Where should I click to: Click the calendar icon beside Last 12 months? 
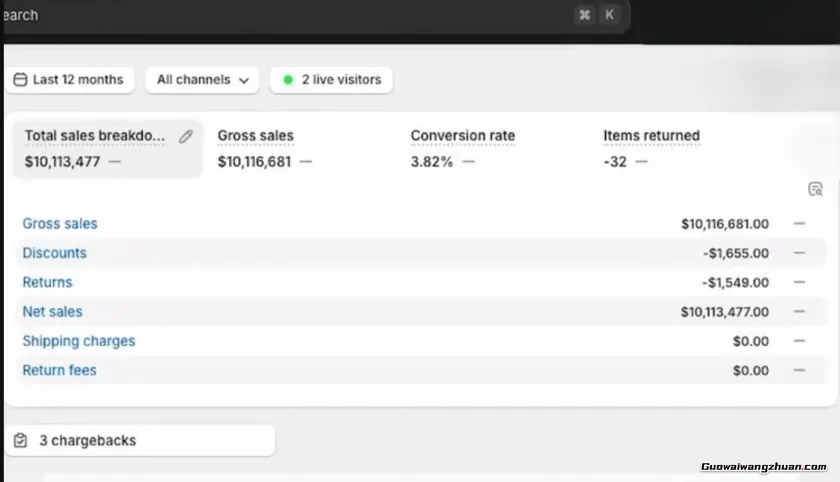[20, 80]
